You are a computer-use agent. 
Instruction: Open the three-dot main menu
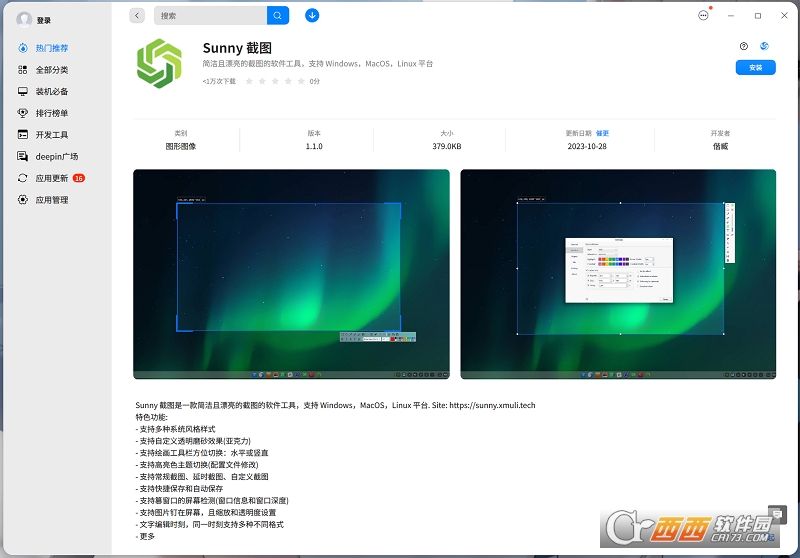[703, 15]
